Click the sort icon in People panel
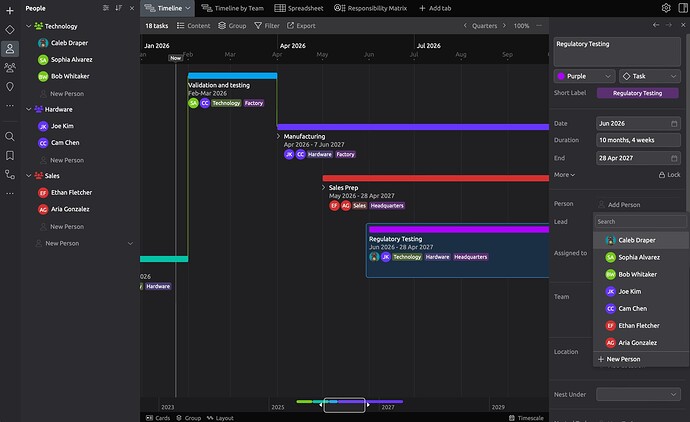Viewport: 690px width, 422px height. tap(119, 8)
